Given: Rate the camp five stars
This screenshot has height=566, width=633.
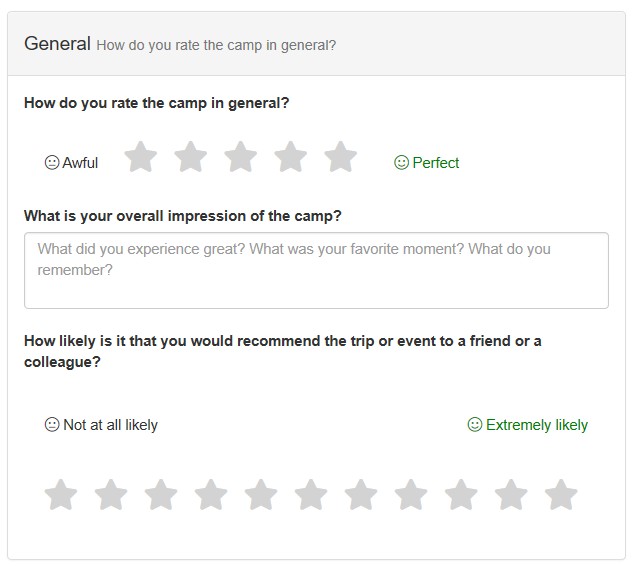Looking at the screenshot, I should pos(341,157).
